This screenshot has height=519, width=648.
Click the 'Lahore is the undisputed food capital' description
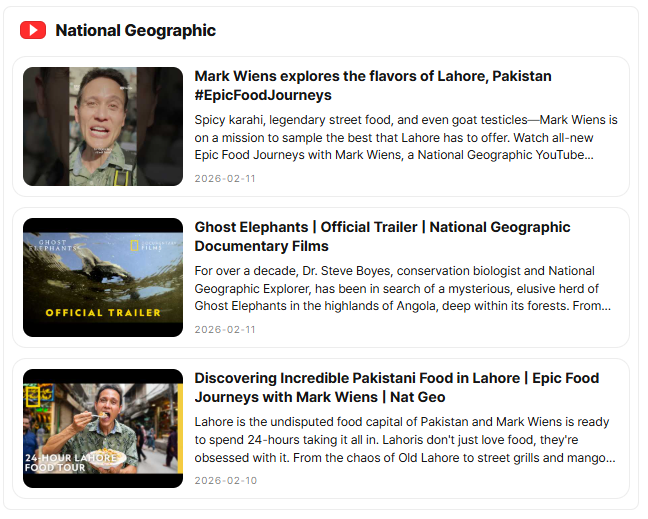[x=406, y=439]
